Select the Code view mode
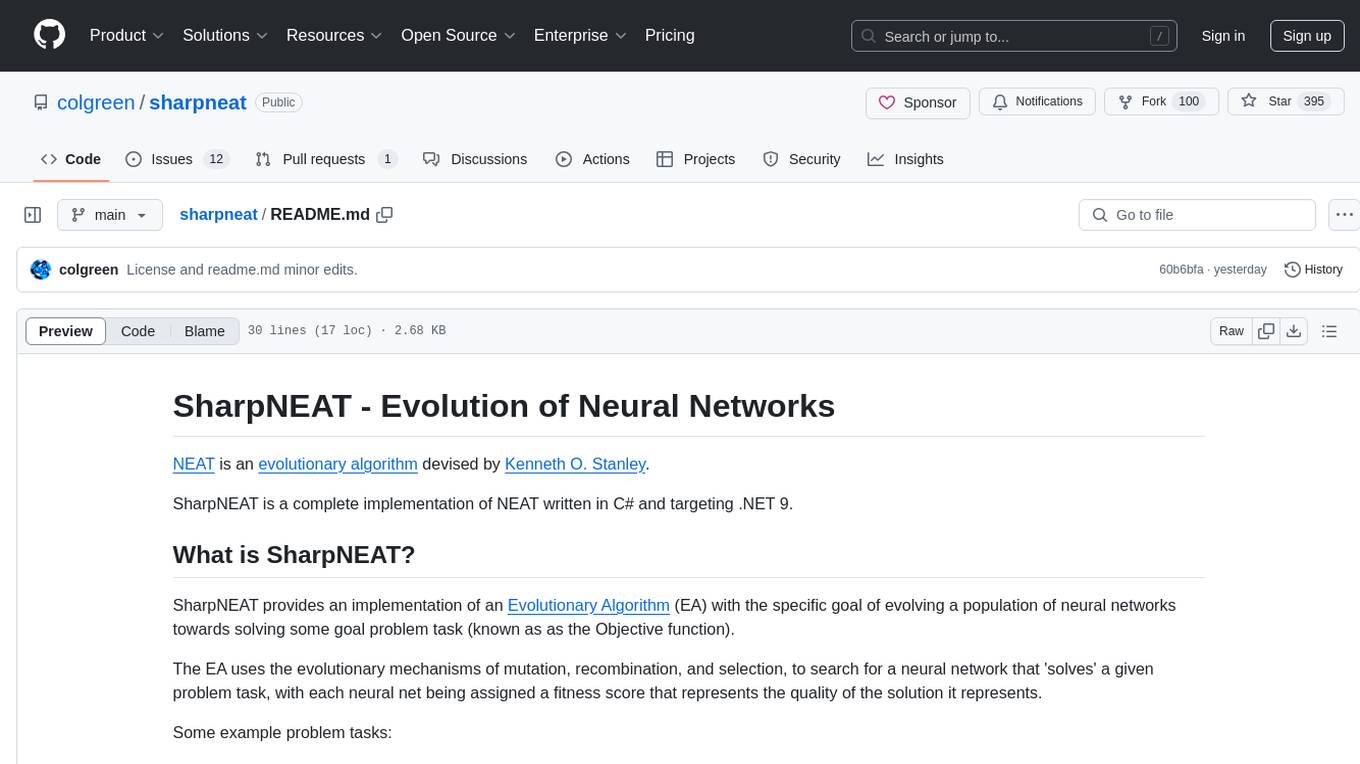Viewport: 1360px width, 764px height. click(x=138, y=331)
